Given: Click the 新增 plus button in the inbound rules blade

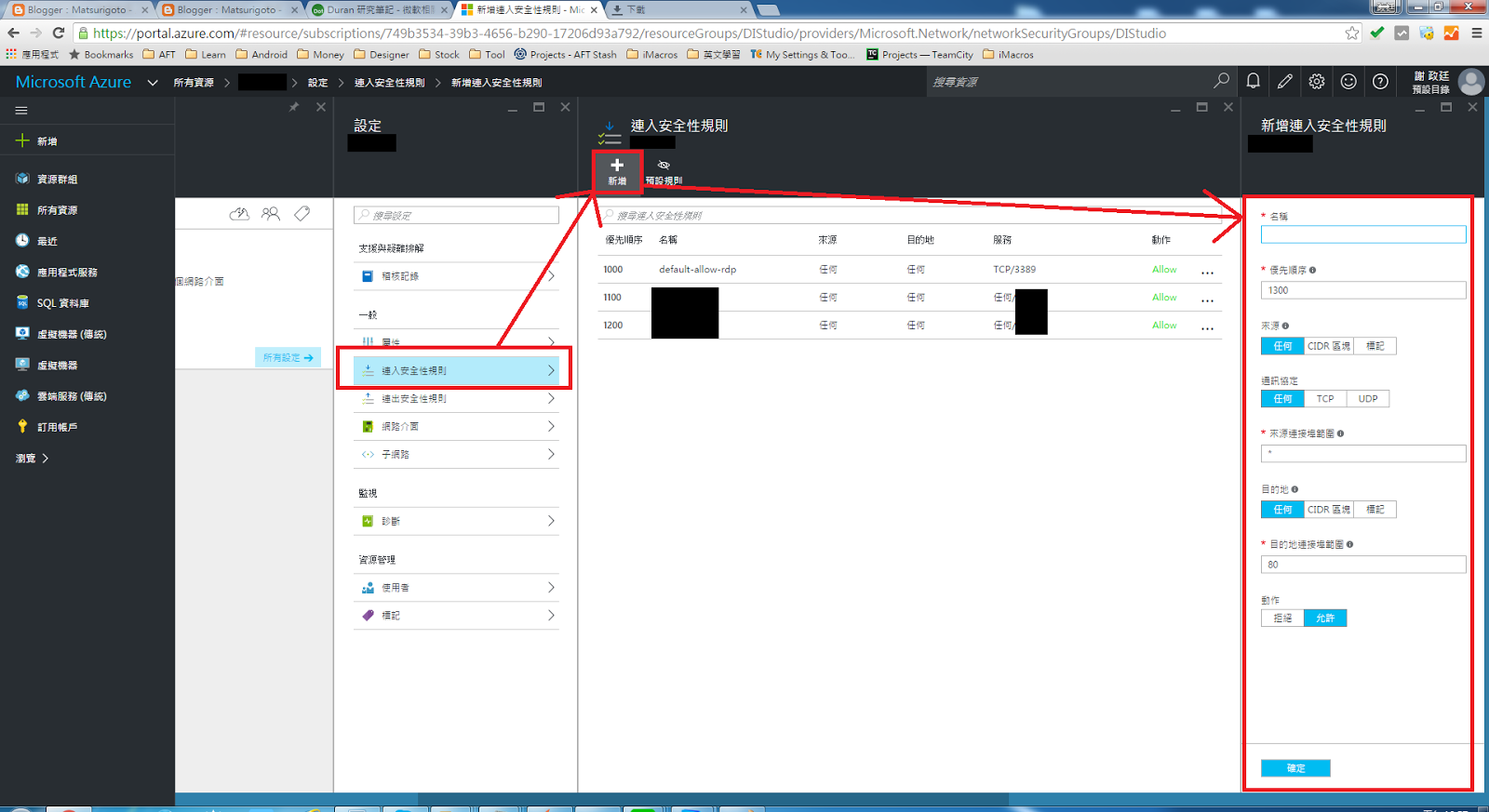Looking at the screenshot, I should pyautogui.click(x=617, y=171).
